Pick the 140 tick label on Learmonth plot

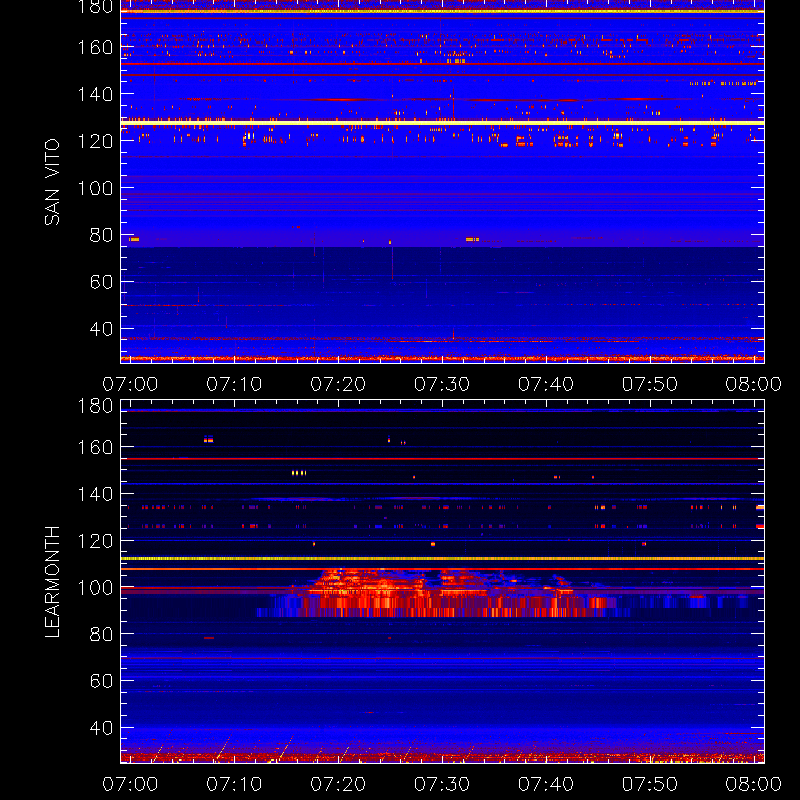[95, 494]
